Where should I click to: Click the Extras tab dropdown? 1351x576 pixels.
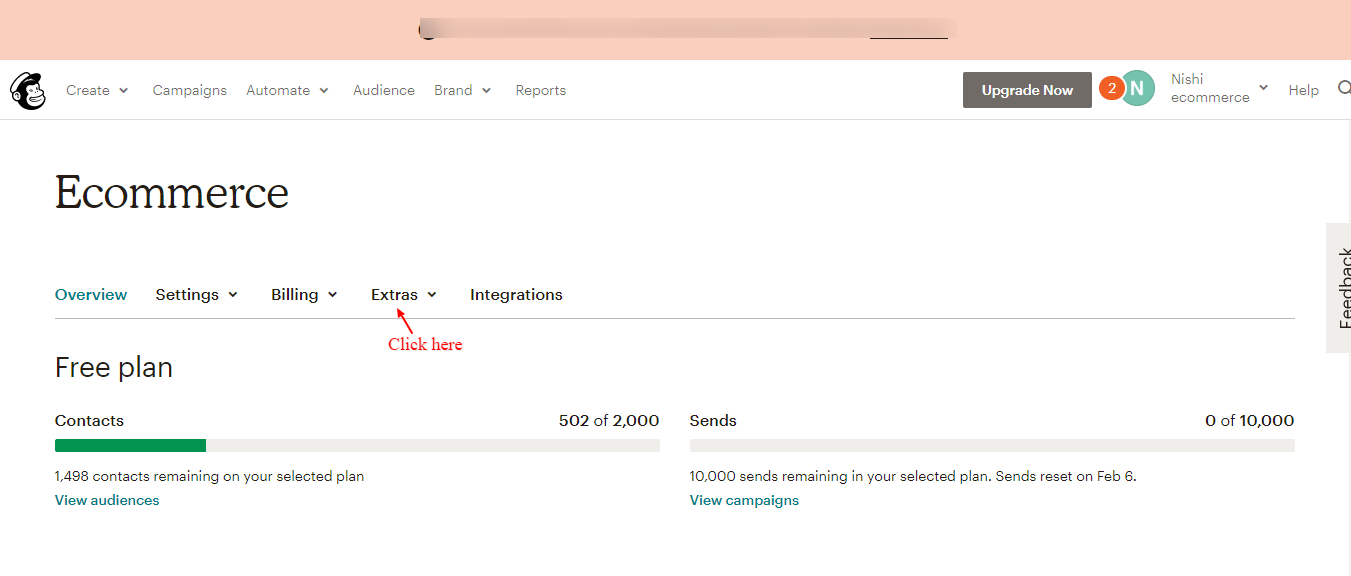pos(404,295)
